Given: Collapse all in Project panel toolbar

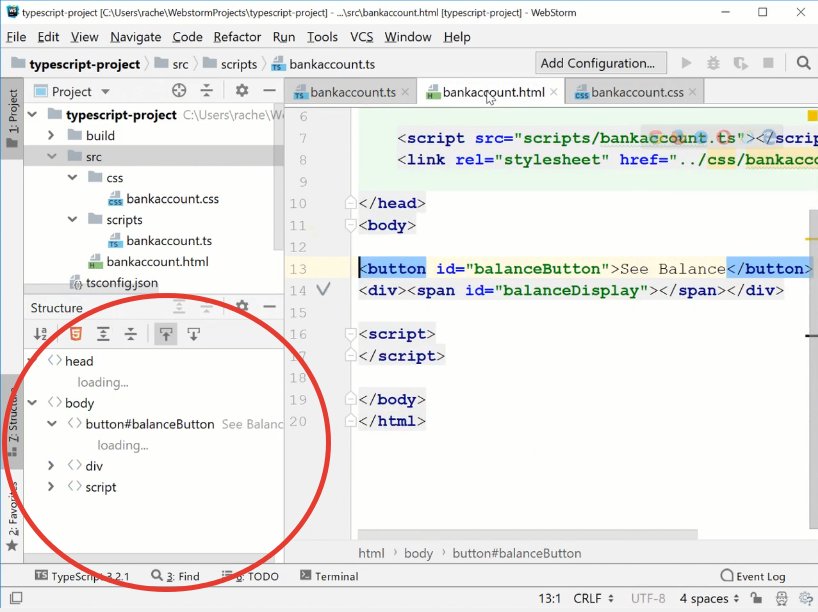Looking at the screenshot, I should (x=207, y=91).
